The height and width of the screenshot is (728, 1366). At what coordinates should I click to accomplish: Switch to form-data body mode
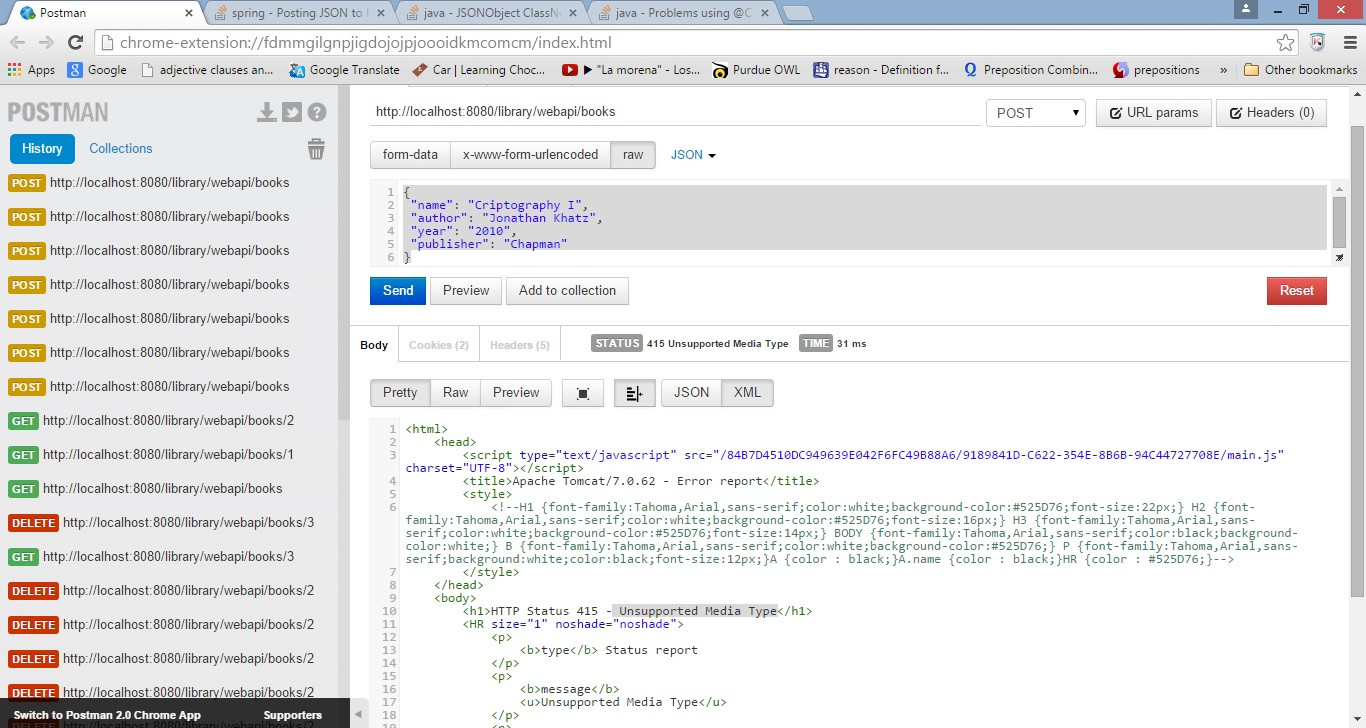point(409,154)
